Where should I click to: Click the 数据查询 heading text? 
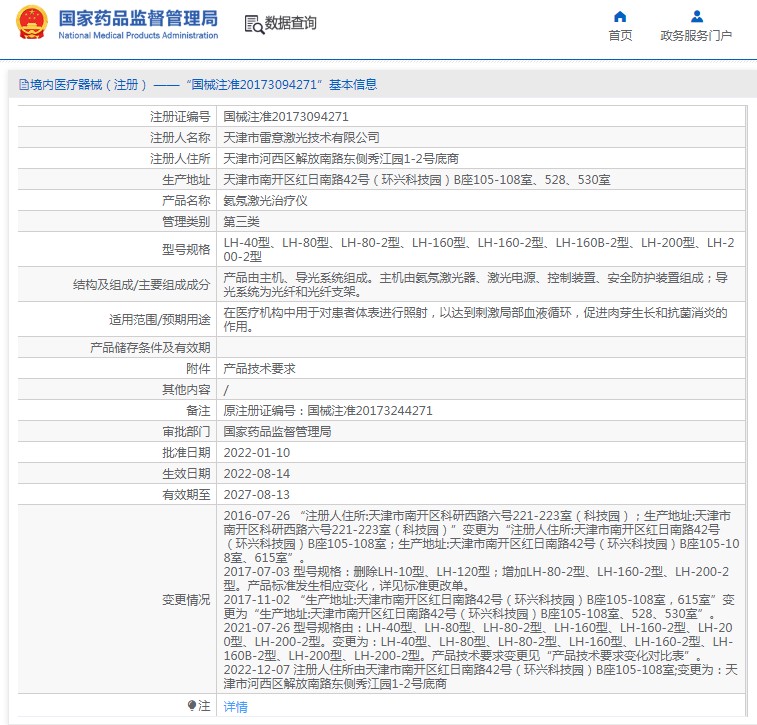(x=291, y=24)
